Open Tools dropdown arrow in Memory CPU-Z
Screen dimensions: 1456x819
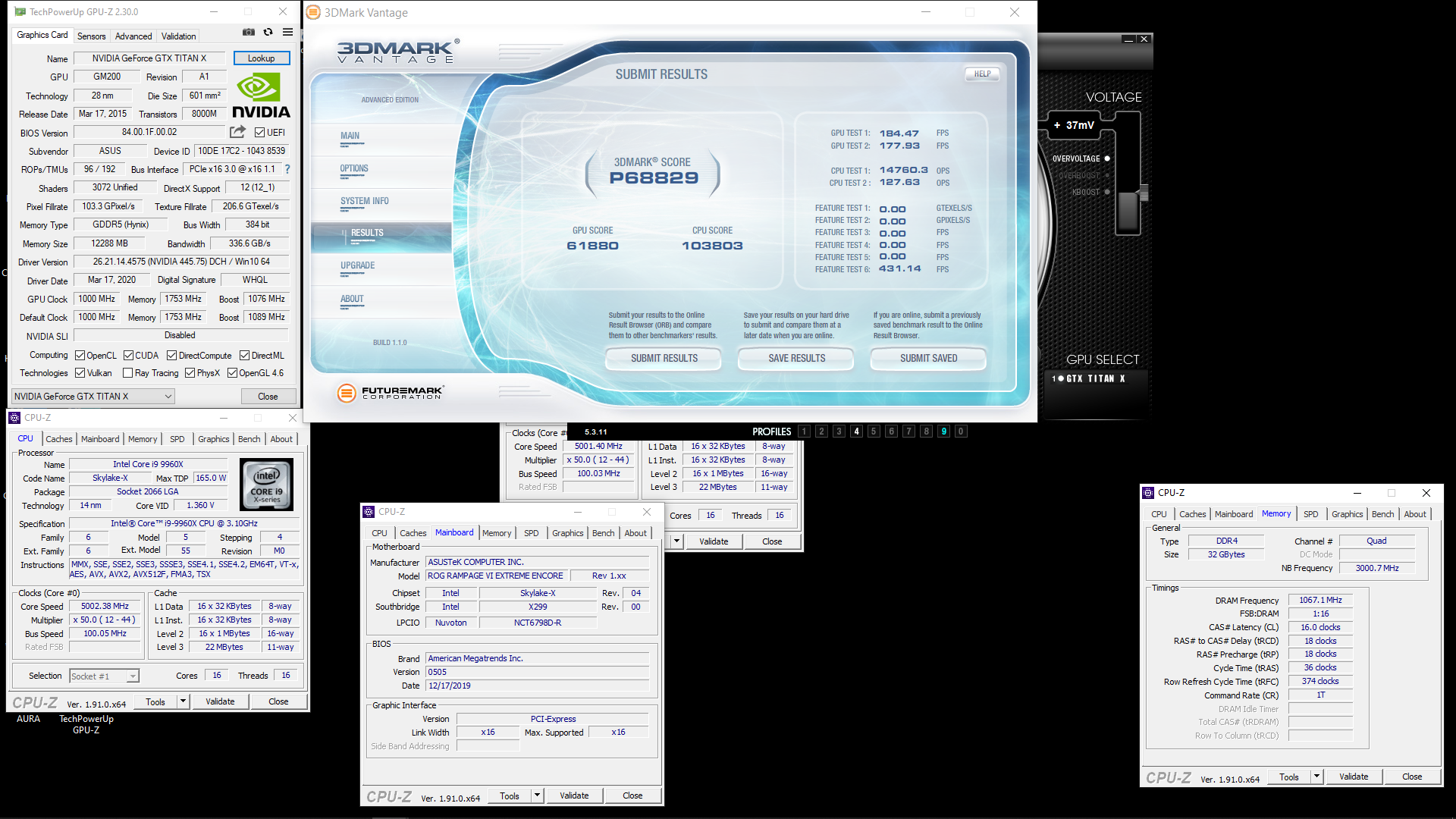click(x=1316, y=777)
